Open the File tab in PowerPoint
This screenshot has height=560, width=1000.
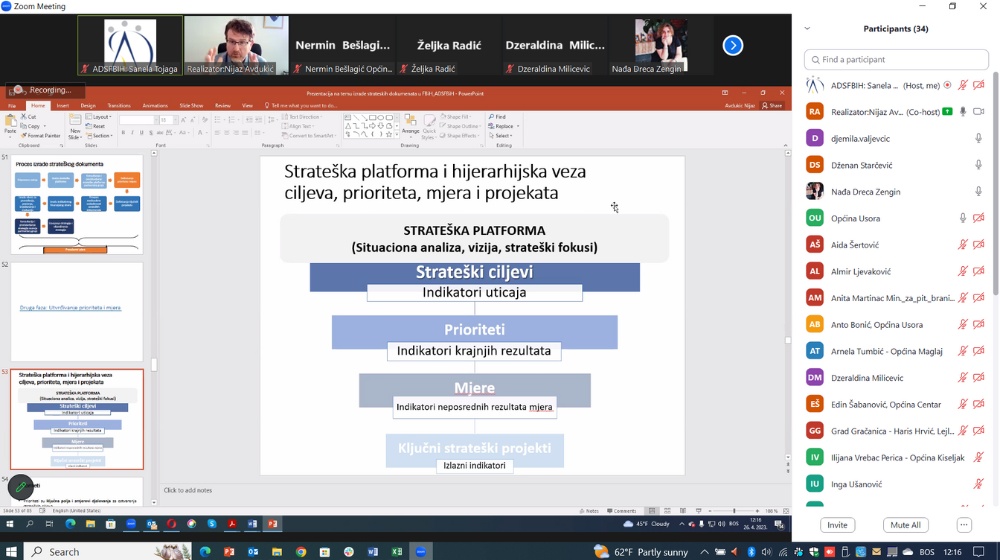[x=11, y=105]
